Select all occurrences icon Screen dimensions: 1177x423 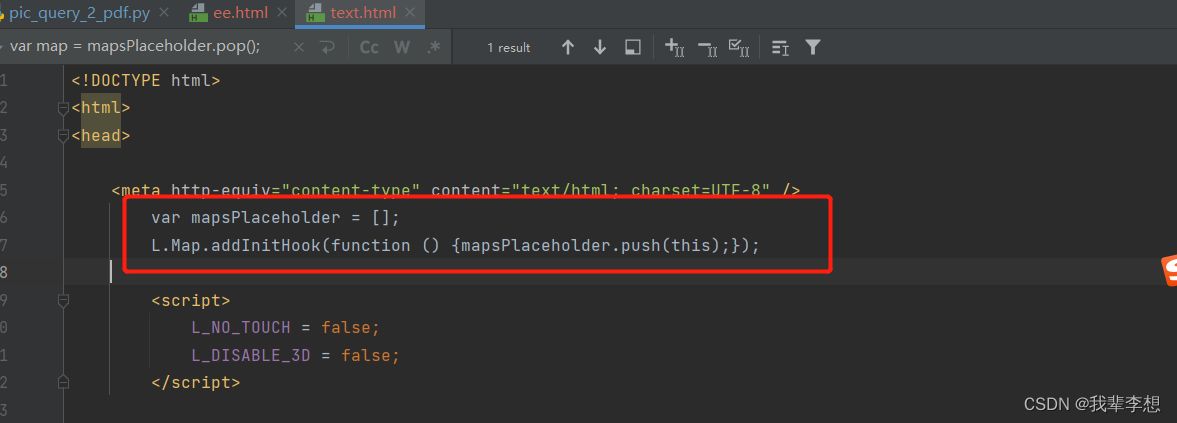tap(739, 47)
